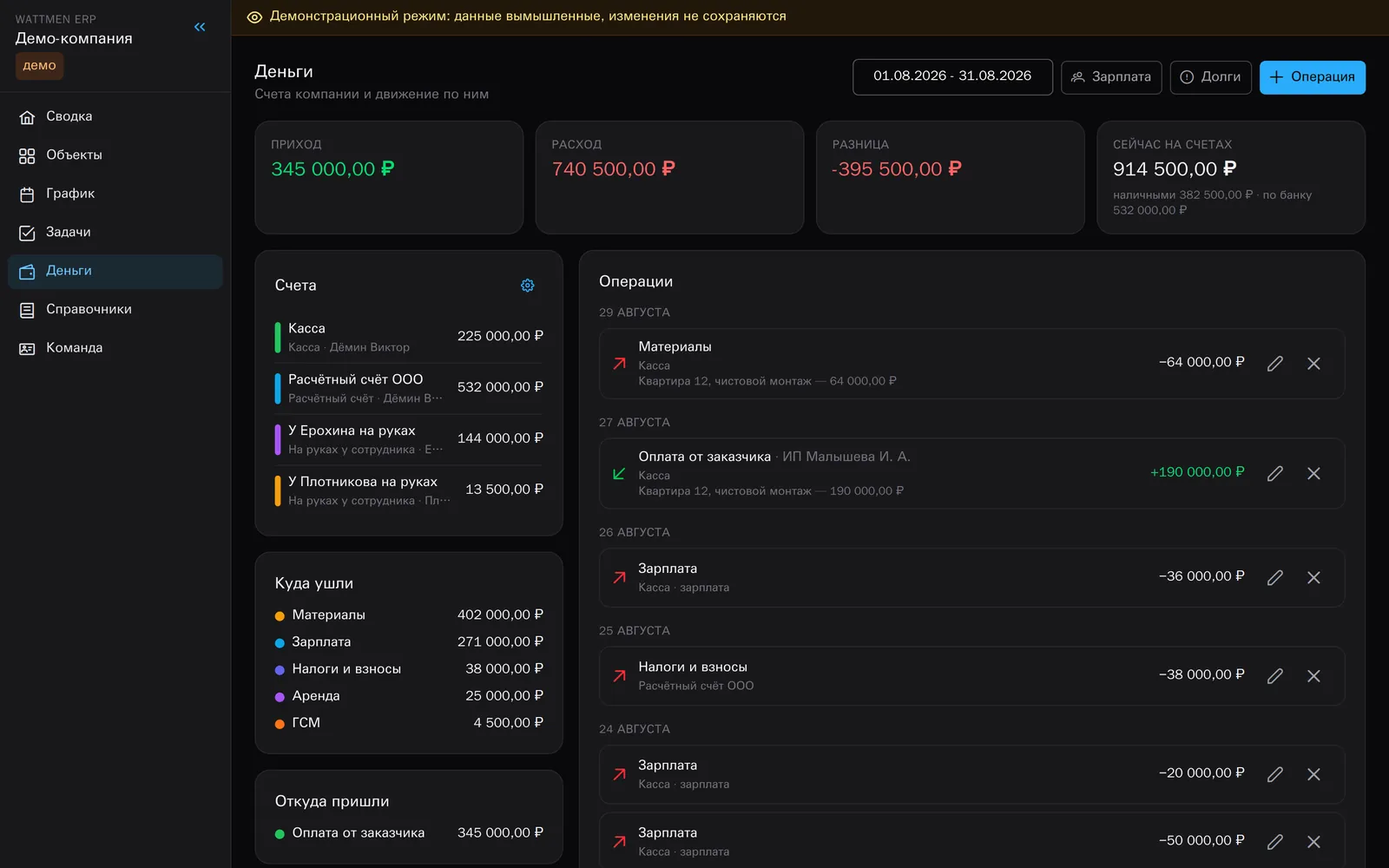Open Сводка in the sidebar
This screenshot has width=1389, height=868.
pyautogui.click(x=115, y=116)
